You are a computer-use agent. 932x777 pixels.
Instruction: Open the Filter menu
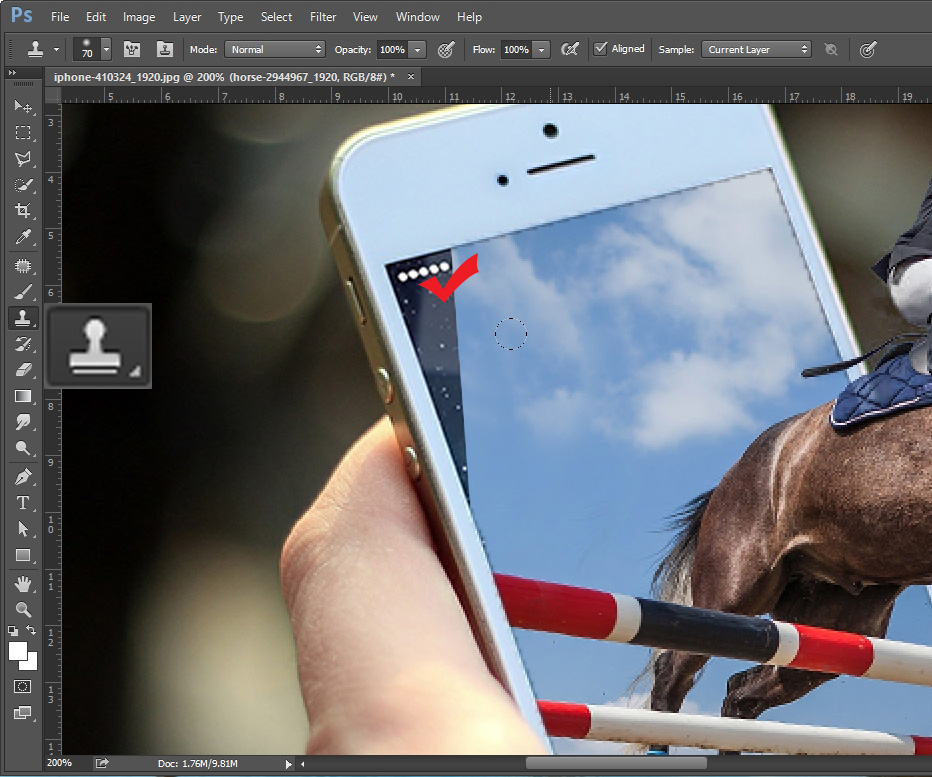[x=322, y=16]
